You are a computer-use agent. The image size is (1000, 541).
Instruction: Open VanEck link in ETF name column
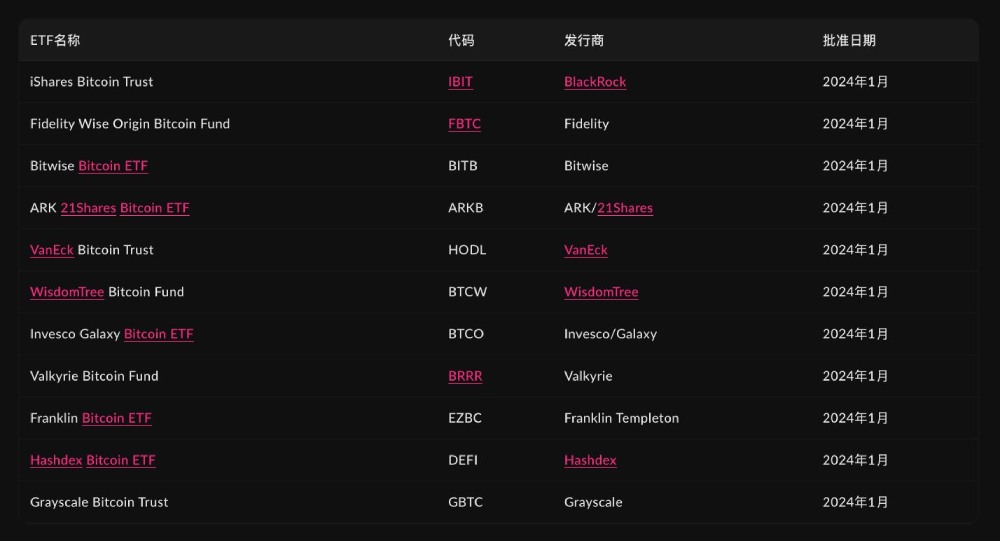52,250
